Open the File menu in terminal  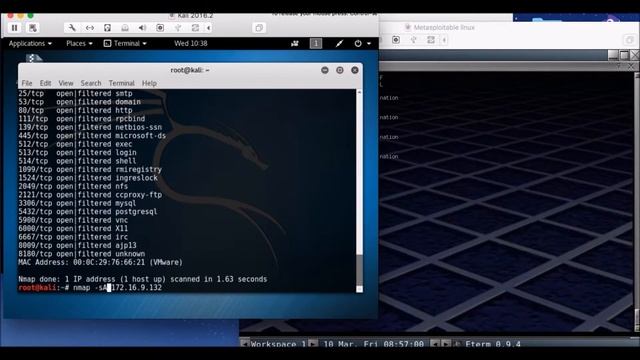tap(27, 83)
